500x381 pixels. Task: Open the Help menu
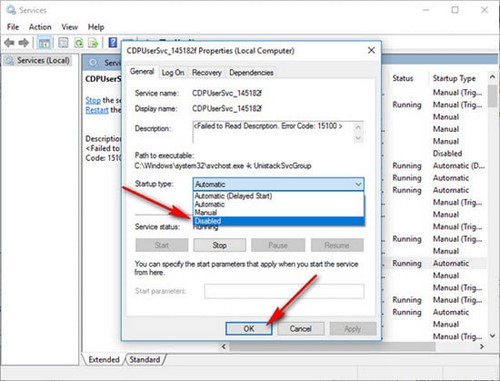pos(96,27)
